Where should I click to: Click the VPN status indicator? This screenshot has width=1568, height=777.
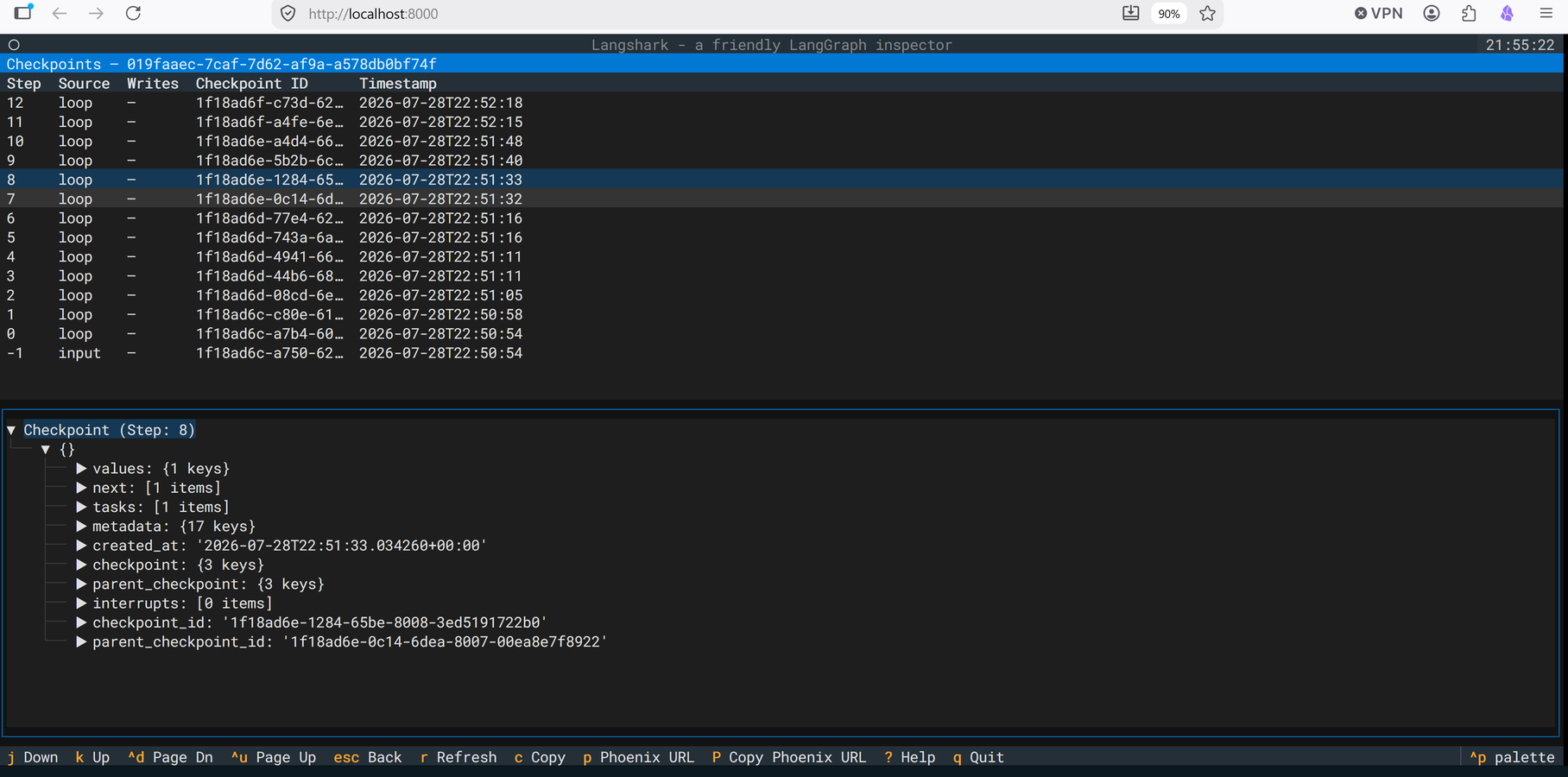pos(1378,13)
